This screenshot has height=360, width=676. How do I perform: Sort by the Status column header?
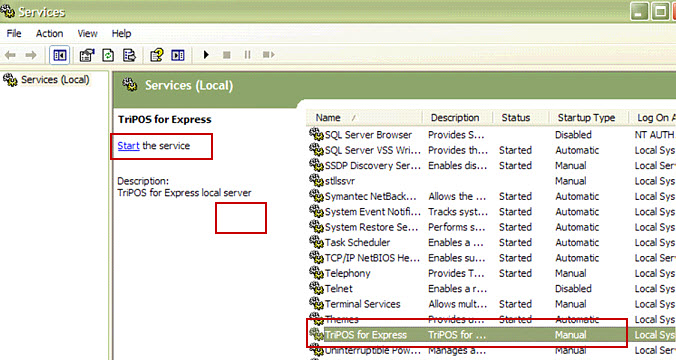point(521,118)
